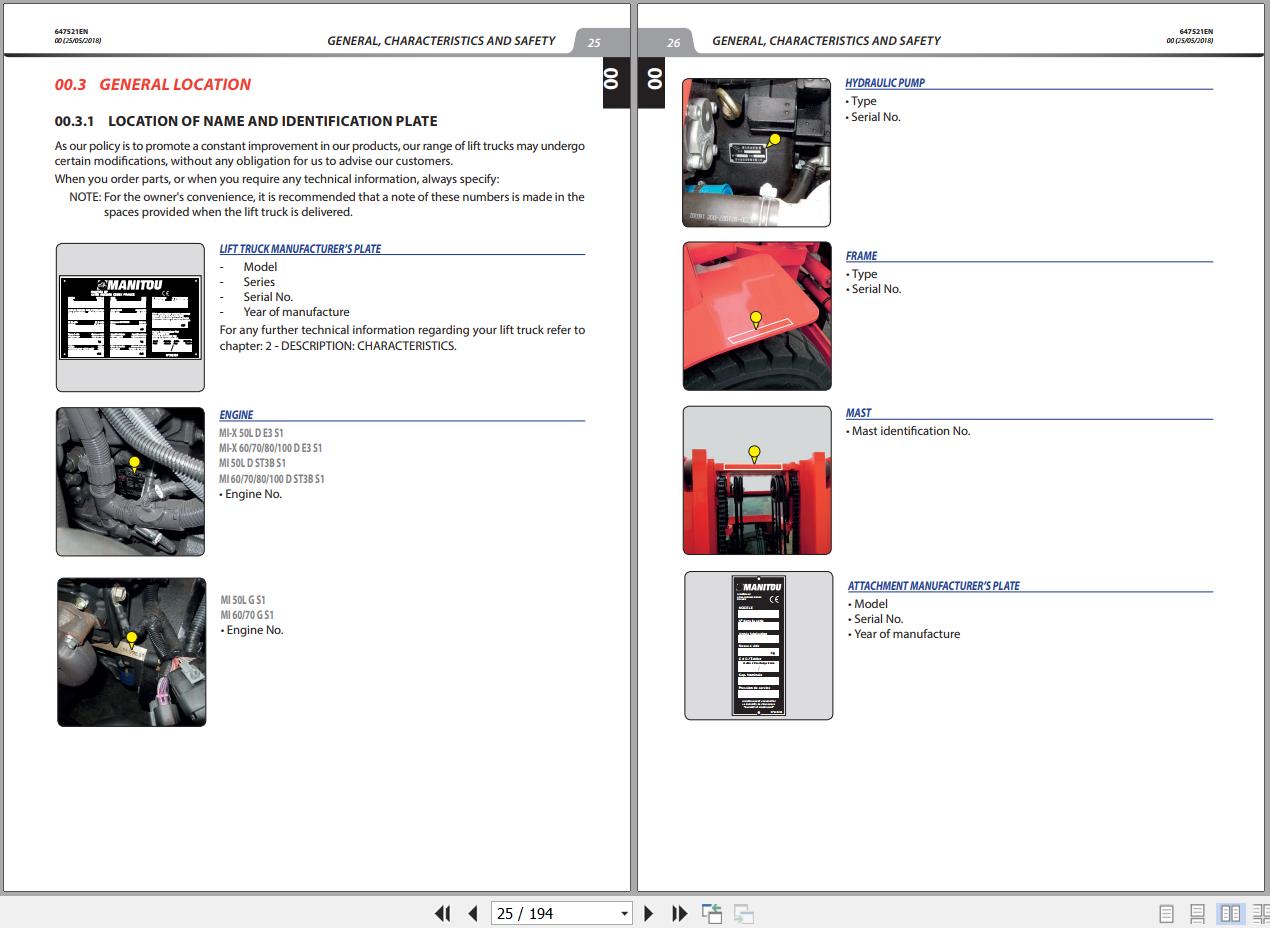
Task: Click the attachment plate image
Action: [x=758, y=645]
